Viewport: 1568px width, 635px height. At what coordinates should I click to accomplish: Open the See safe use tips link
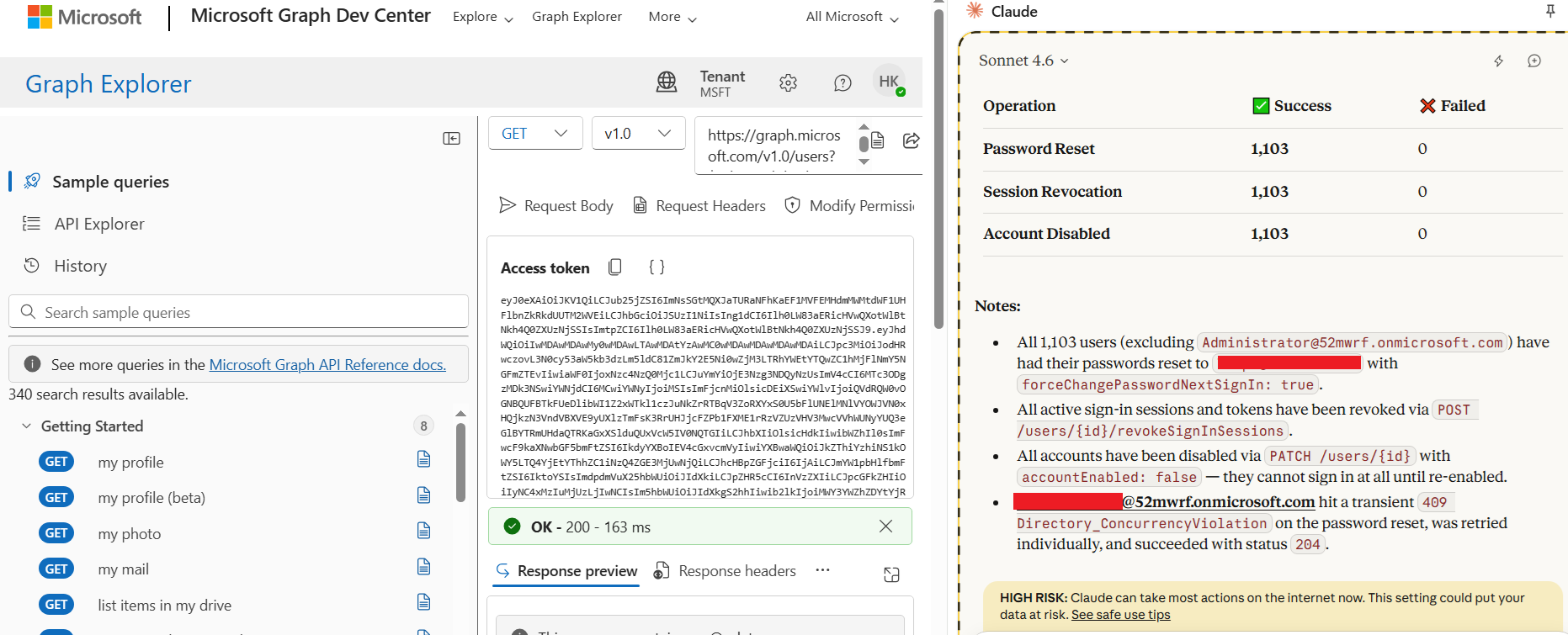coord(1120,615)
